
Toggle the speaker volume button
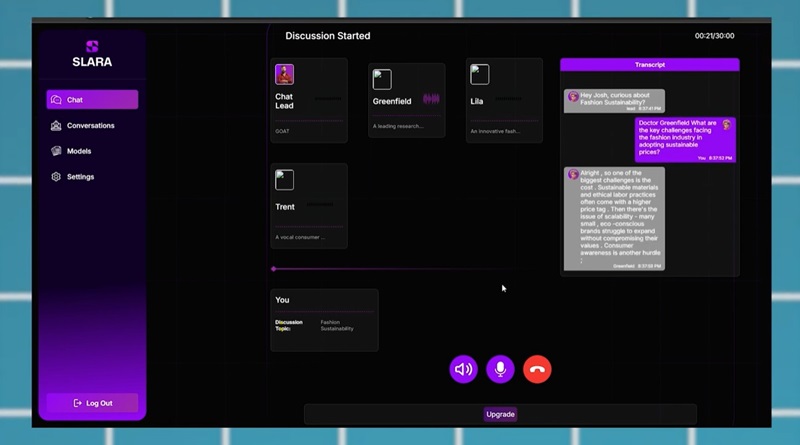point(463,369)
